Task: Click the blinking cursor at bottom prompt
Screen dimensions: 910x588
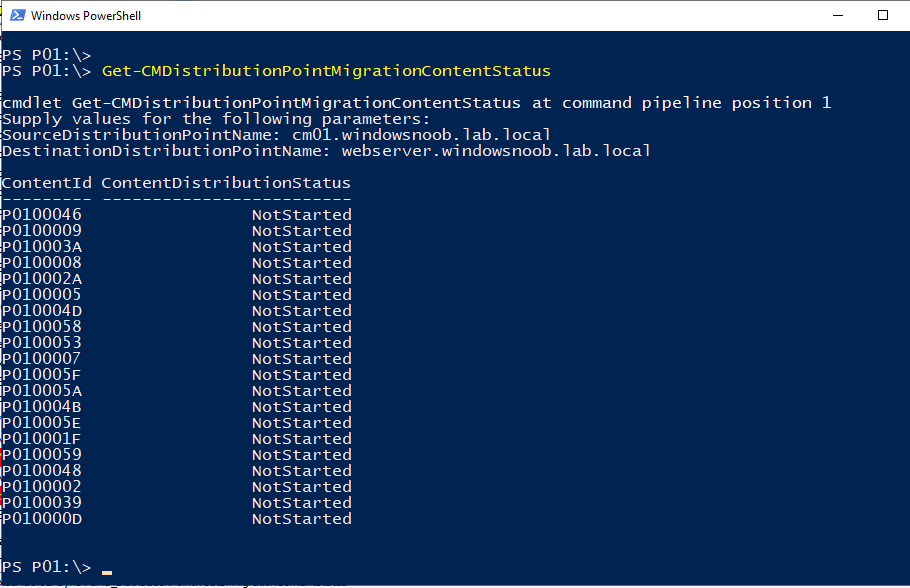Action: 107,572
